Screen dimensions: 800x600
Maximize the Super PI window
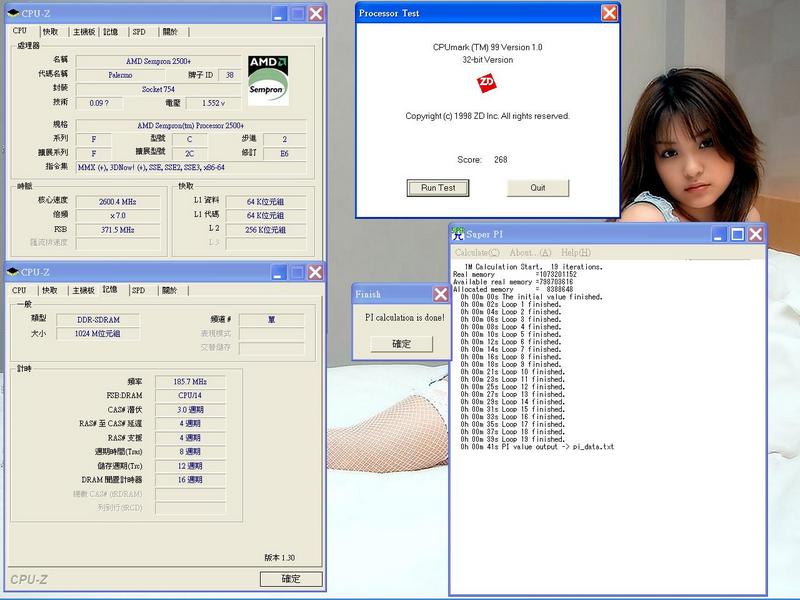738,233
